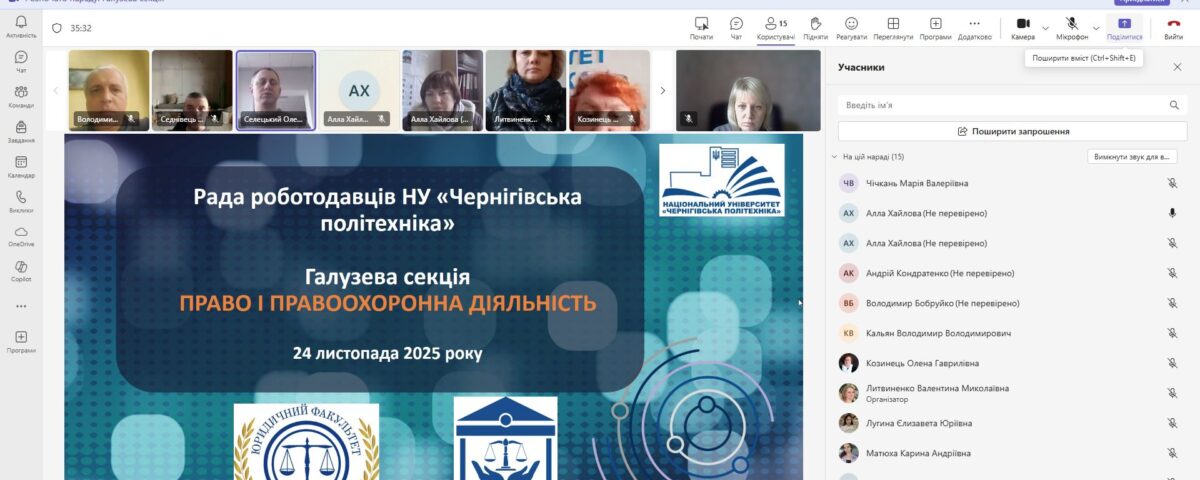Click the Raise hand (Підняти) icon
This screenshot has width=1200, height=480.
click(x=815, y=24)
